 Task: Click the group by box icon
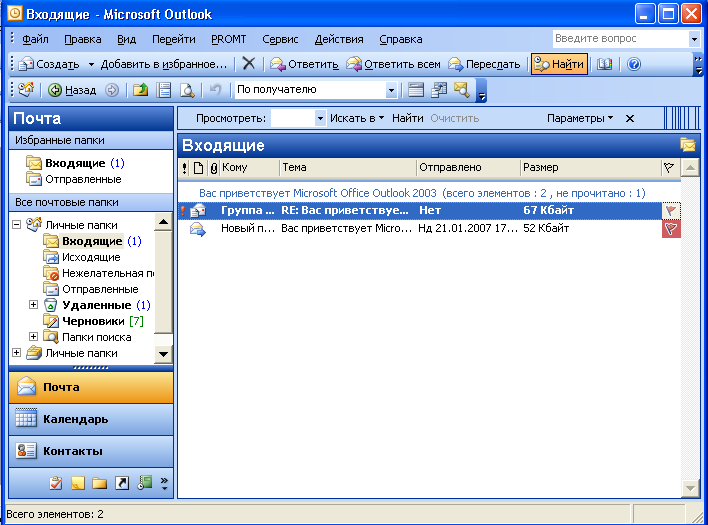(x=438, y=90)
